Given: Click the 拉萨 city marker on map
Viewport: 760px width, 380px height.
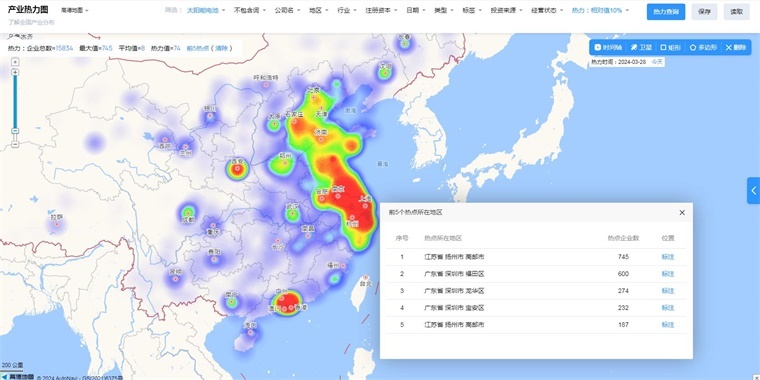Looking at the screenshot, I should (57, 224).
